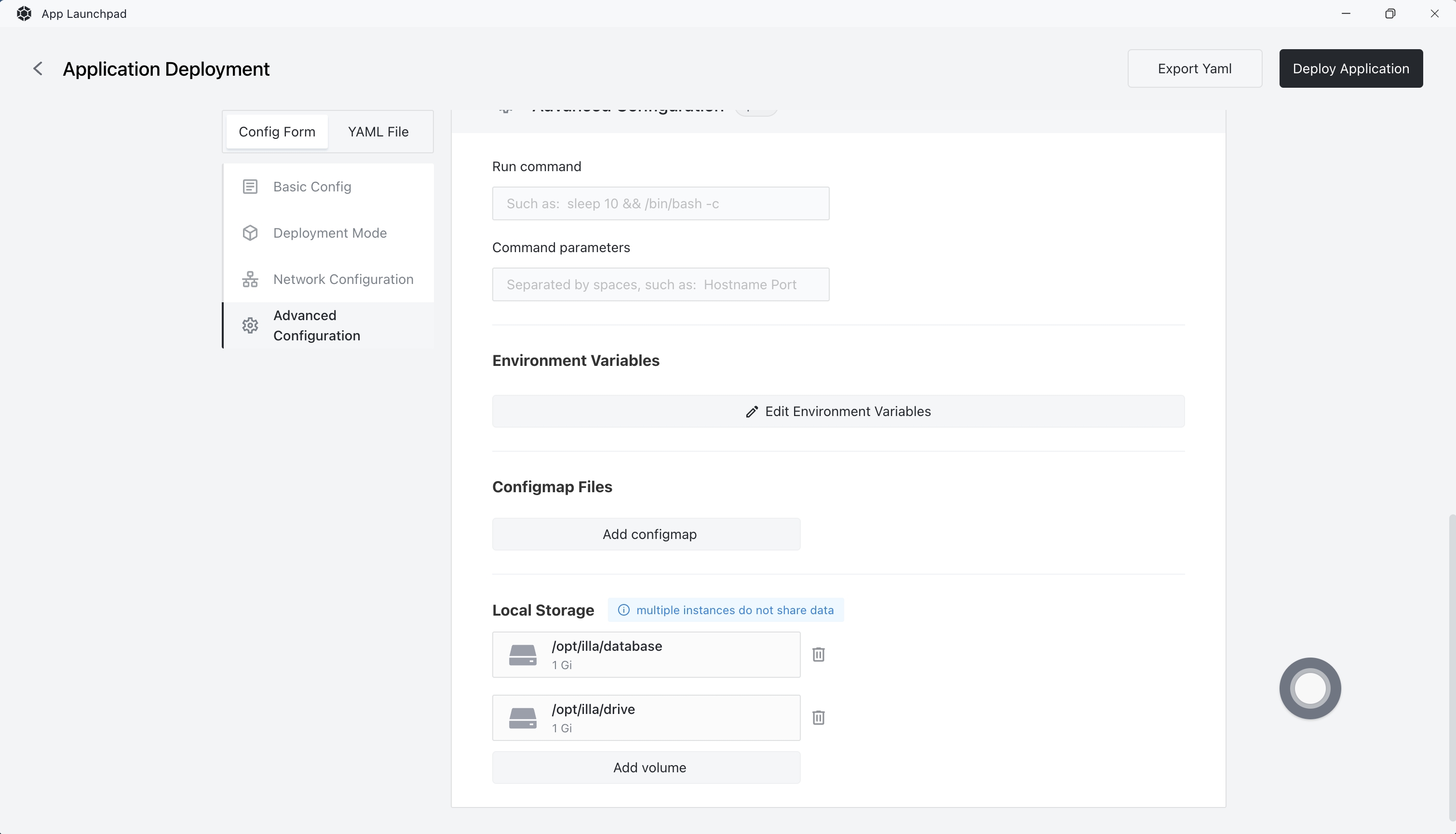The width and height of the screenshot is (1456, 834).
Task: Open Edit Environment Variables
Action: (838, 411)
